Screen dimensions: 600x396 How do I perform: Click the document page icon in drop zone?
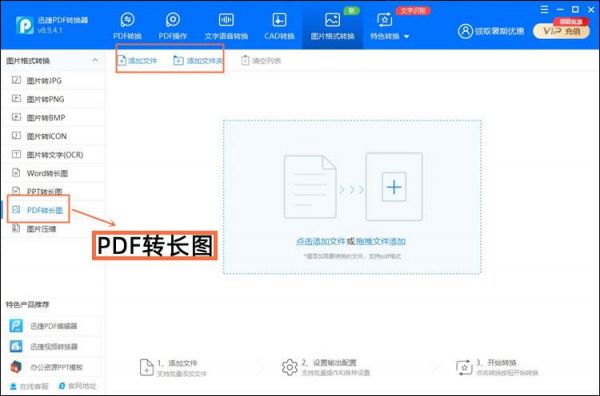(x=310, y=187)
